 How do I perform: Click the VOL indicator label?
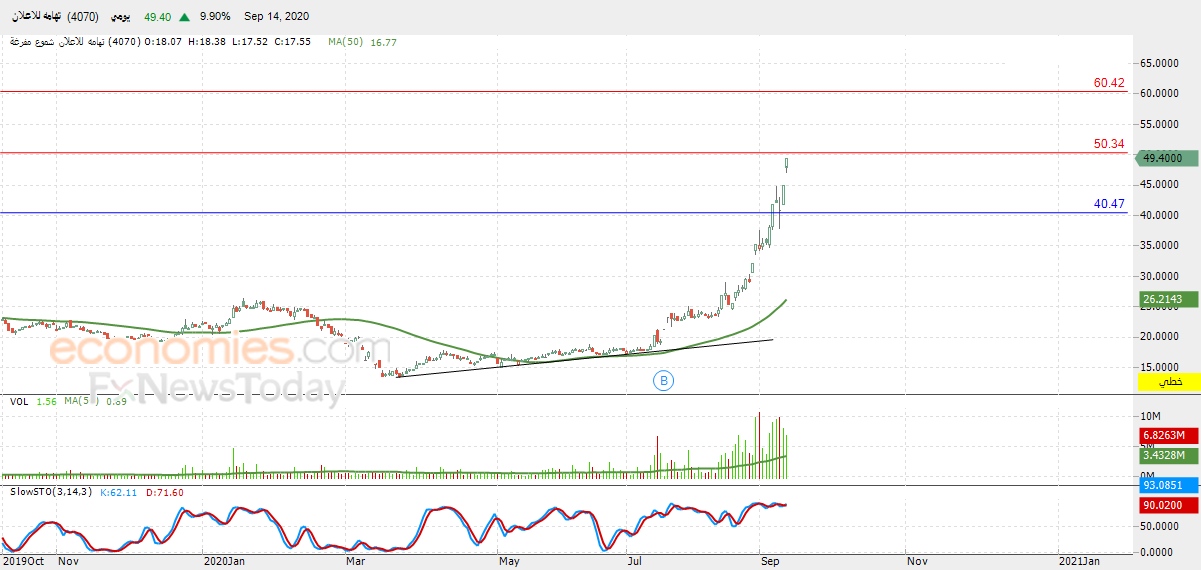coord(18,401)
